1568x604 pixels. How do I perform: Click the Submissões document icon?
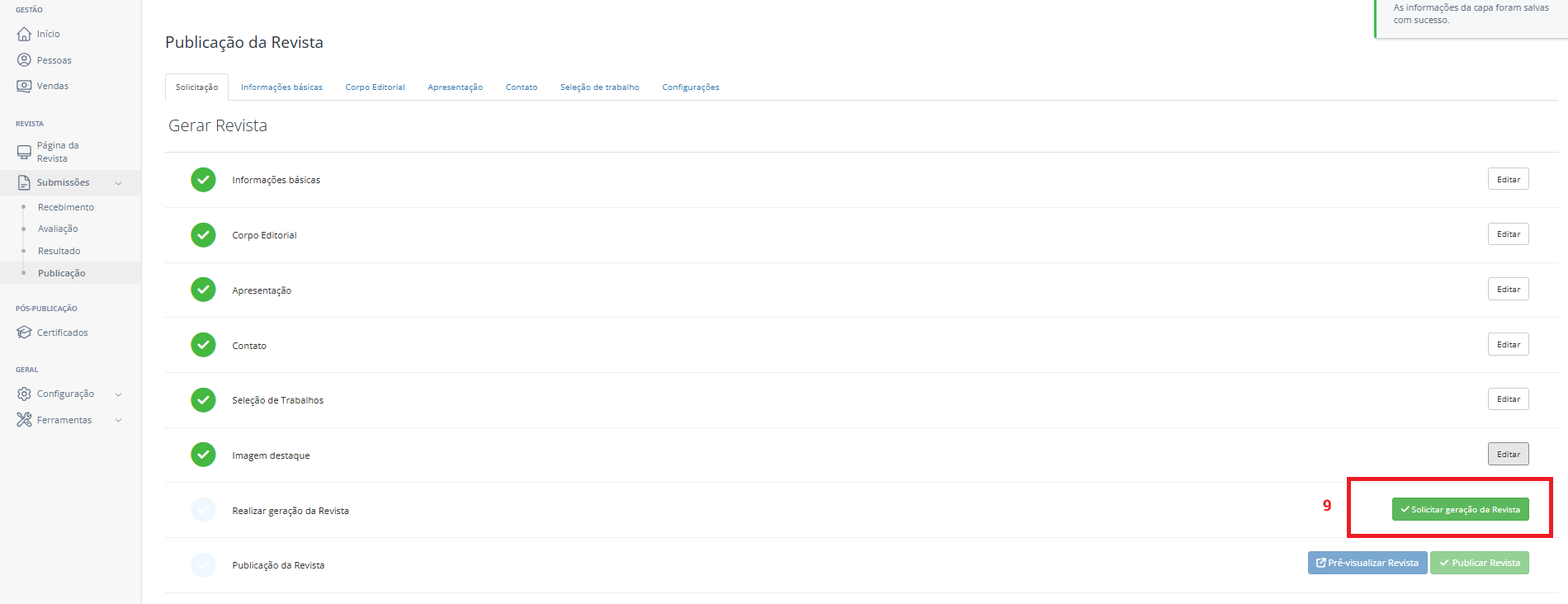pos(24,182)
